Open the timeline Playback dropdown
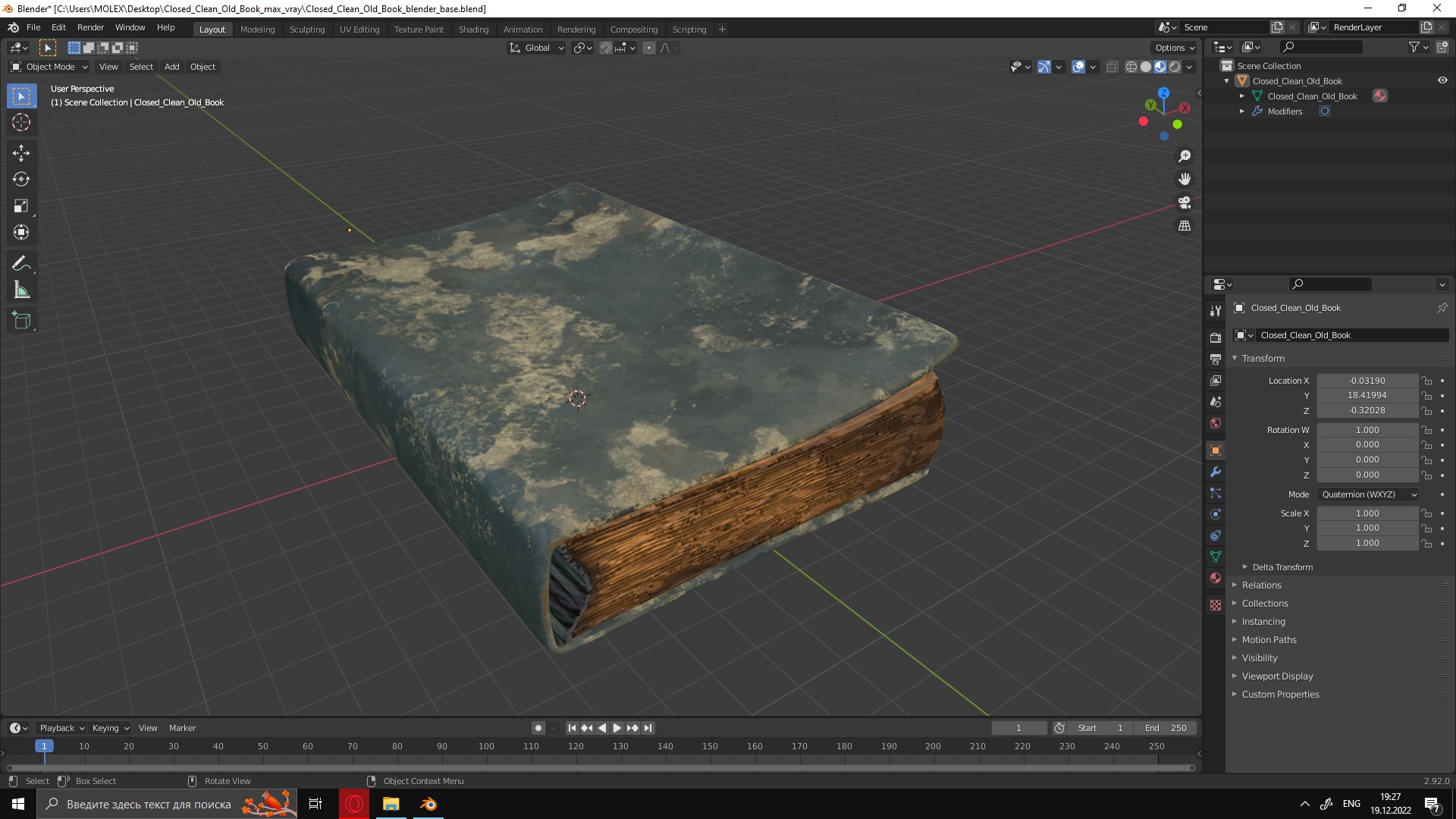The width and height of the screenshot is (1456, 819). tap(61, 728)
